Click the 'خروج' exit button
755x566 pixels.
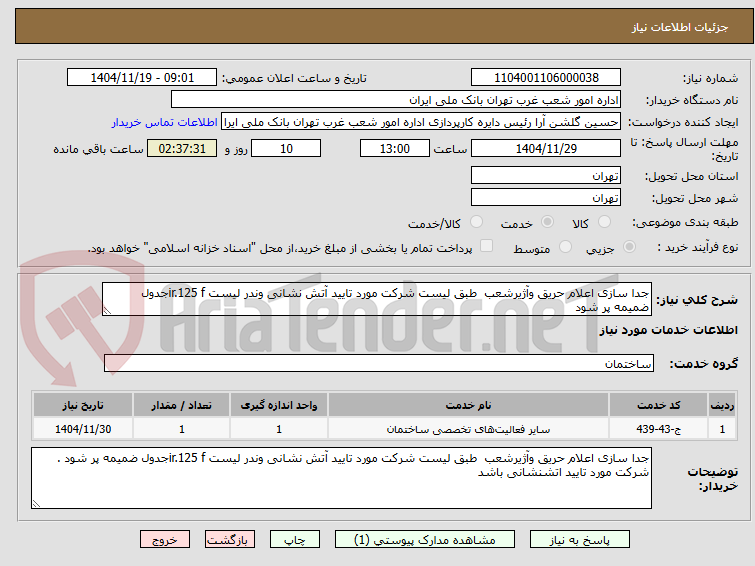165,540
